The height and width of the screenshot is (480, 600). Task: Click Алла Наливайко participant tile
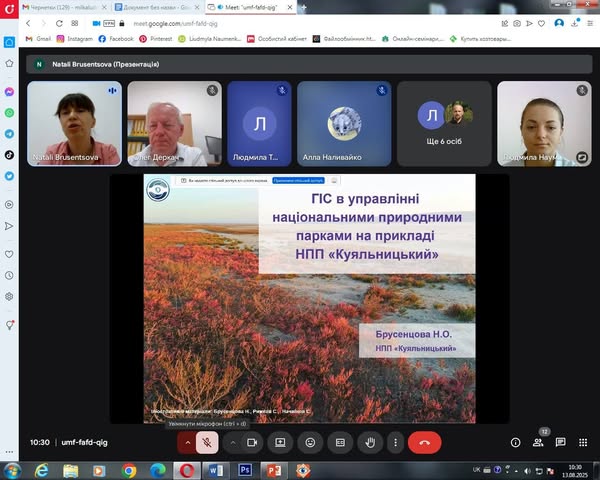[x=344, y=124]
